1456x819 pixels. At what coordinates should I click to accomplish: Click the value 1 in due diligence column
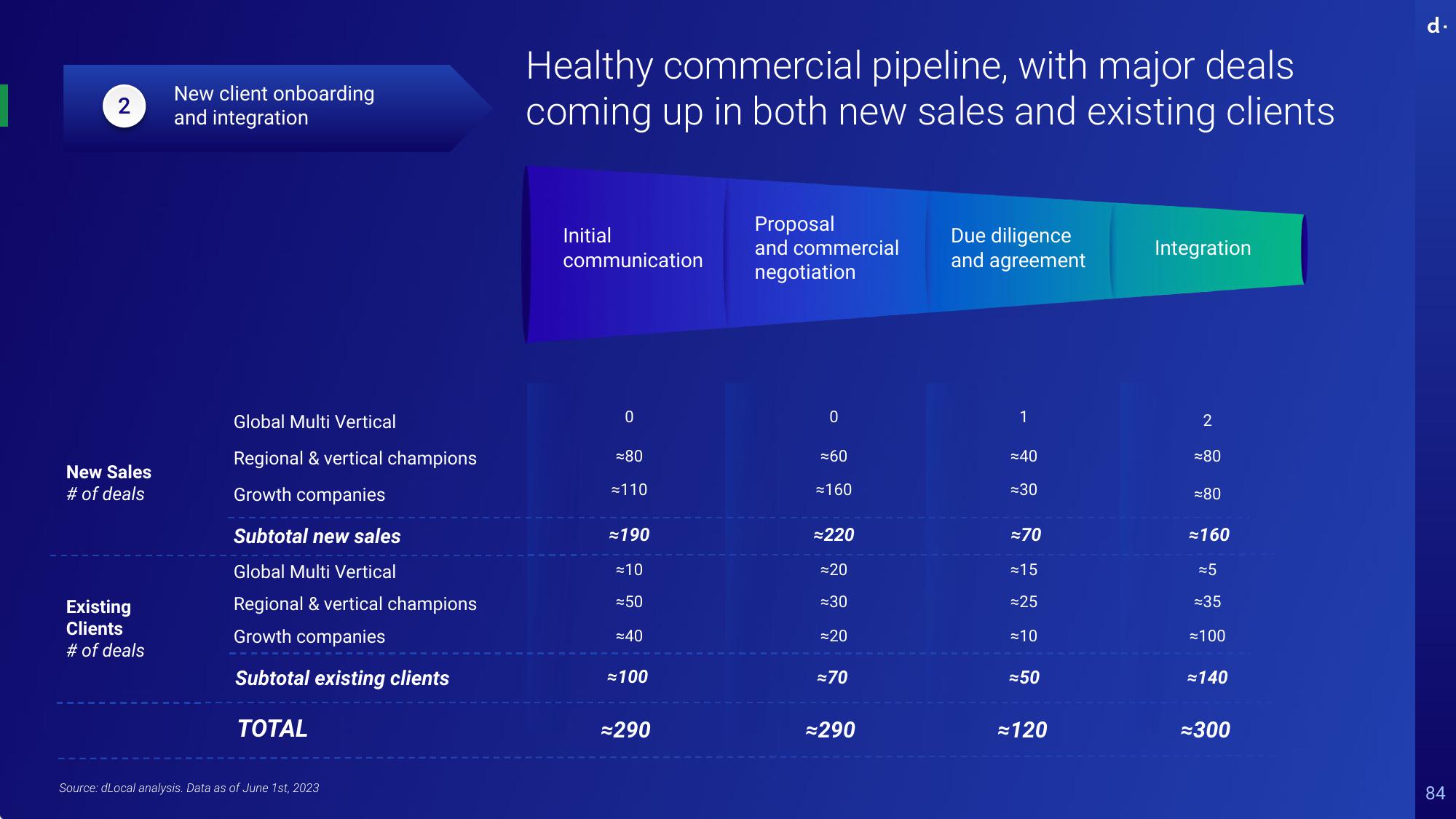point(1023,417)
